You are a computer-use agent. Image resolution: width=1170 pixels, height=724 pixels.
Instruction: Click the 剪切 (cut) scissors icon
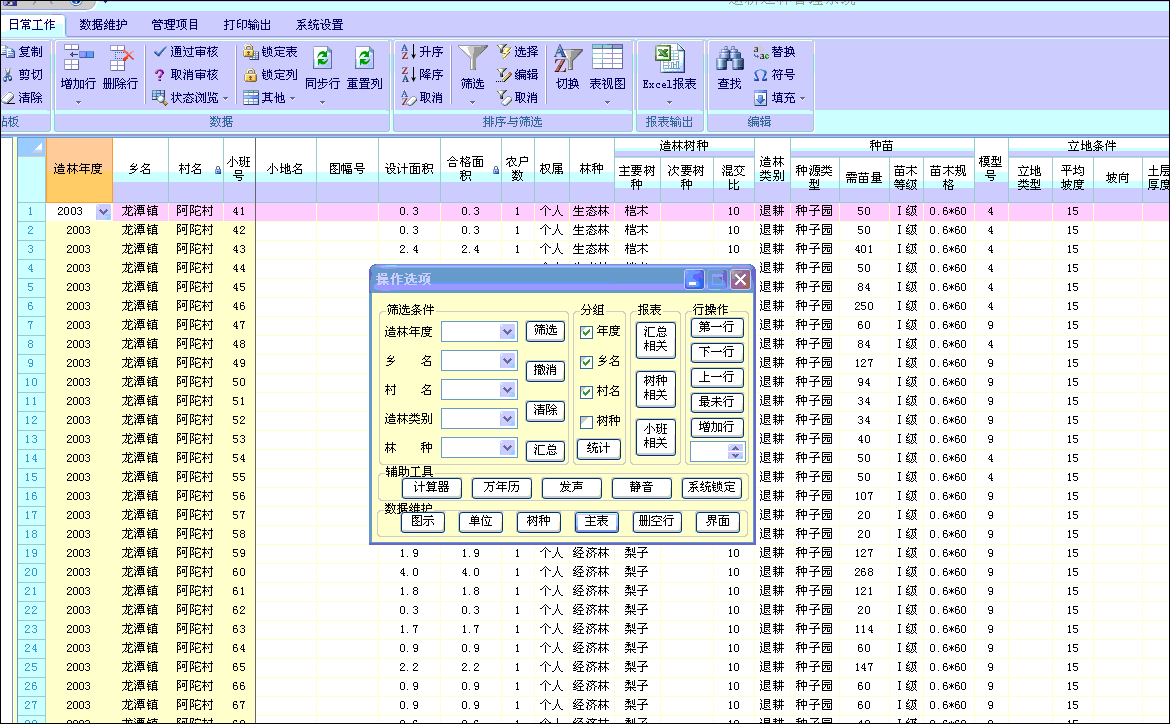pyautogui.click(x=7, y=75)
